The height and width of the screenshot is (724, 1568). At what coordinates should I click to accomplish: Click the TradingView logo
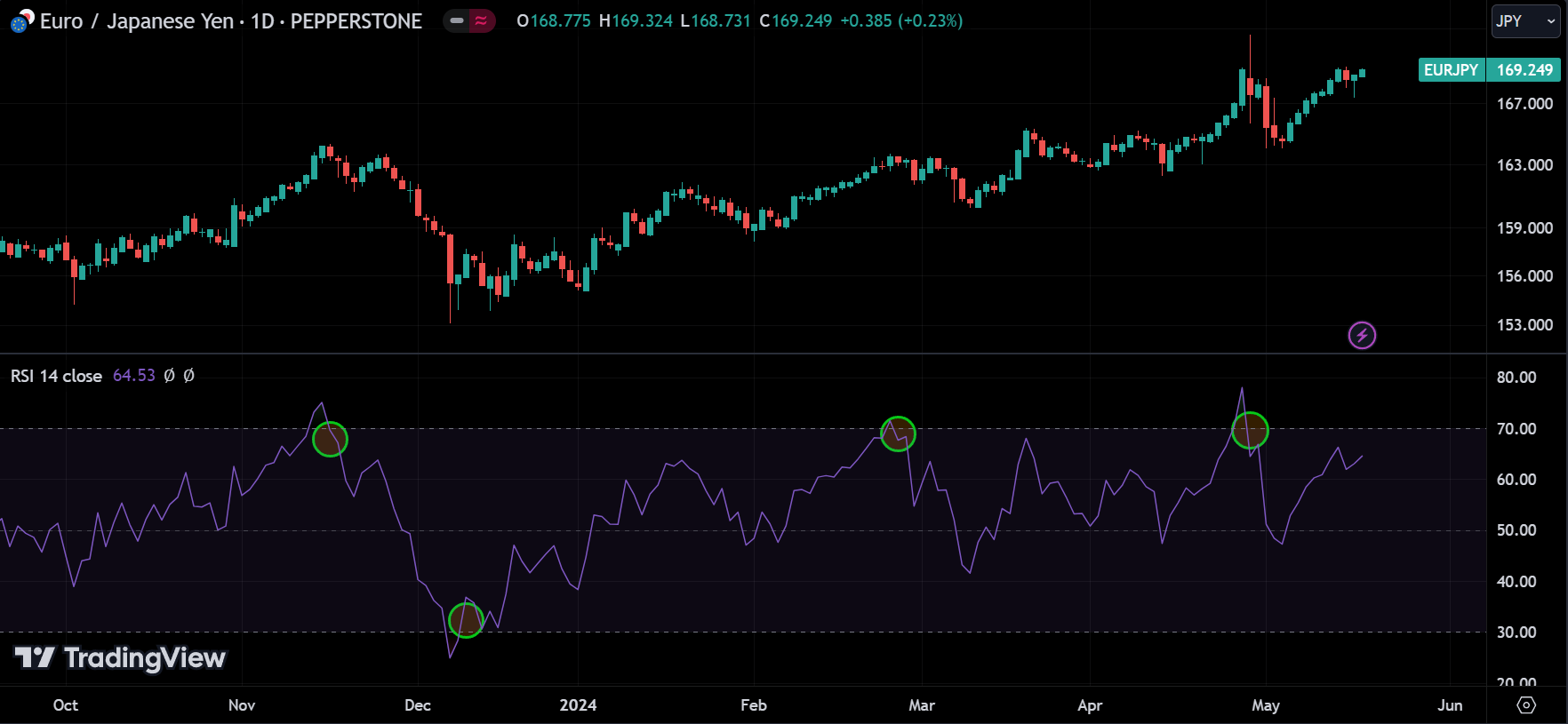120,658
